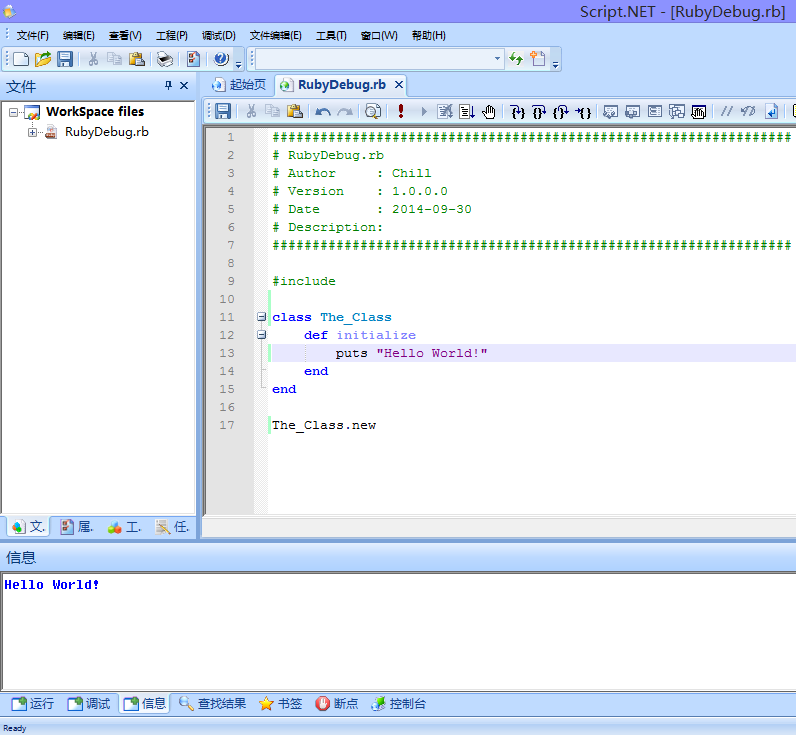Screen dimensions: 796x735
Task: Close the RubyDebug.rb tab
Action: click(x=399, y=84)
